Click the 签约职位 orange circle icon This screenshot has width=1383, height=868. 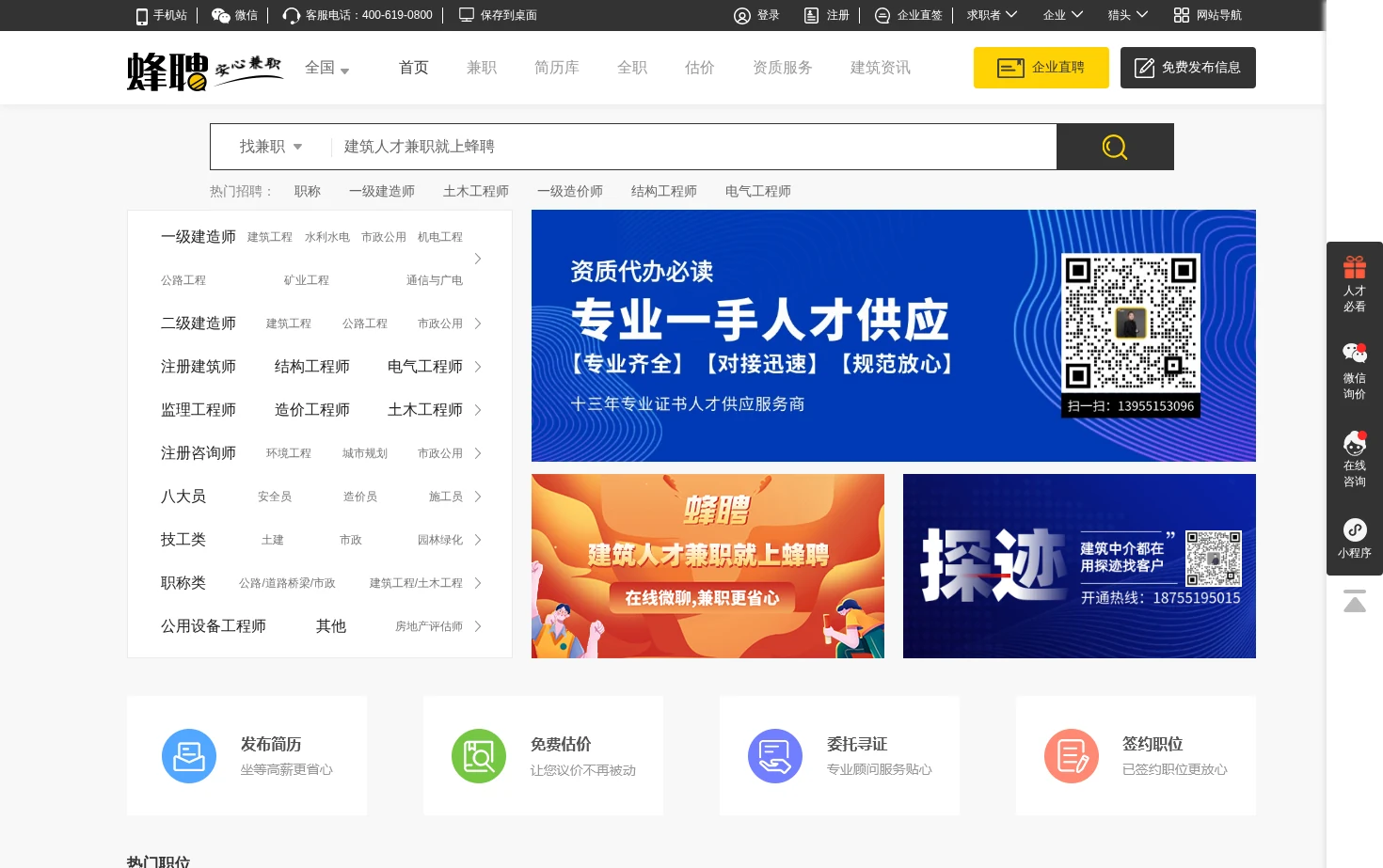coord(1072,756)
